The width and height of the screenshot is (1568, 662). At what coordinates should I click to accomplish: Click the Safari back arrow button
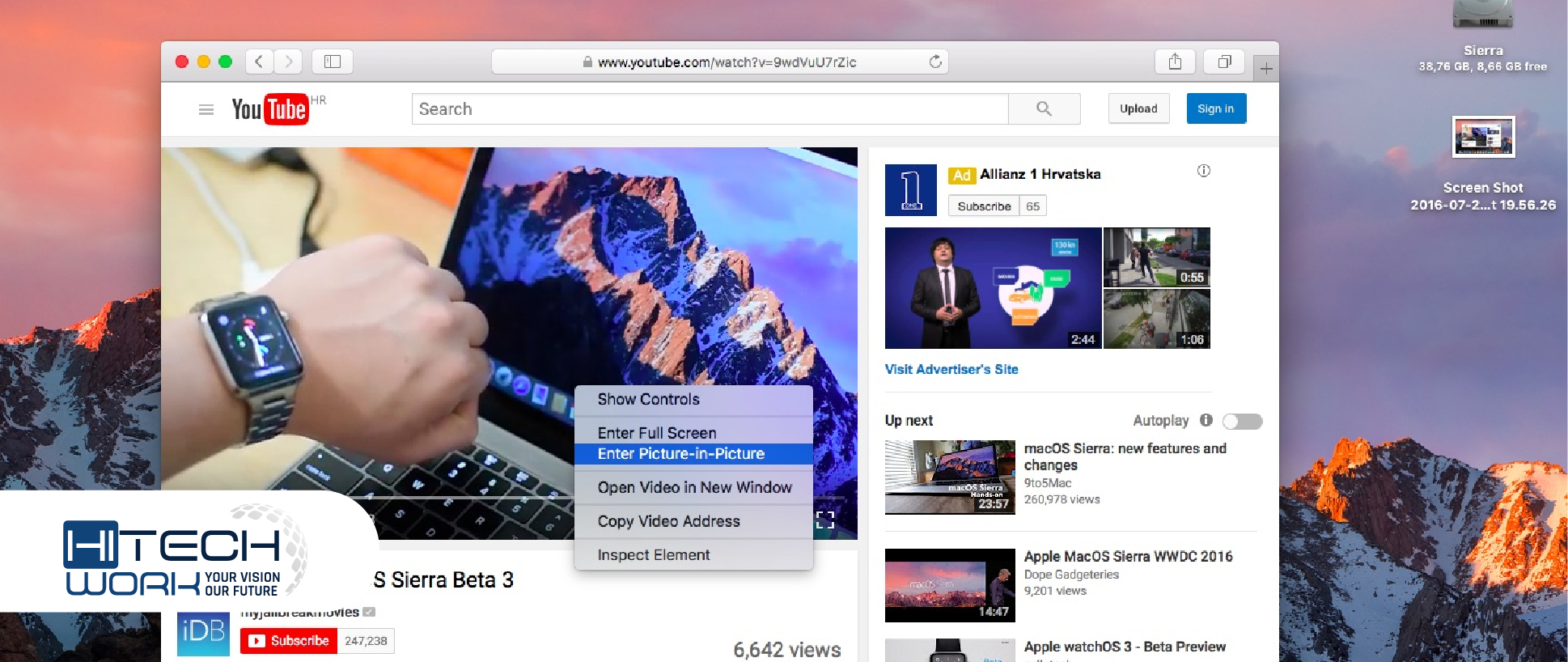259,62
